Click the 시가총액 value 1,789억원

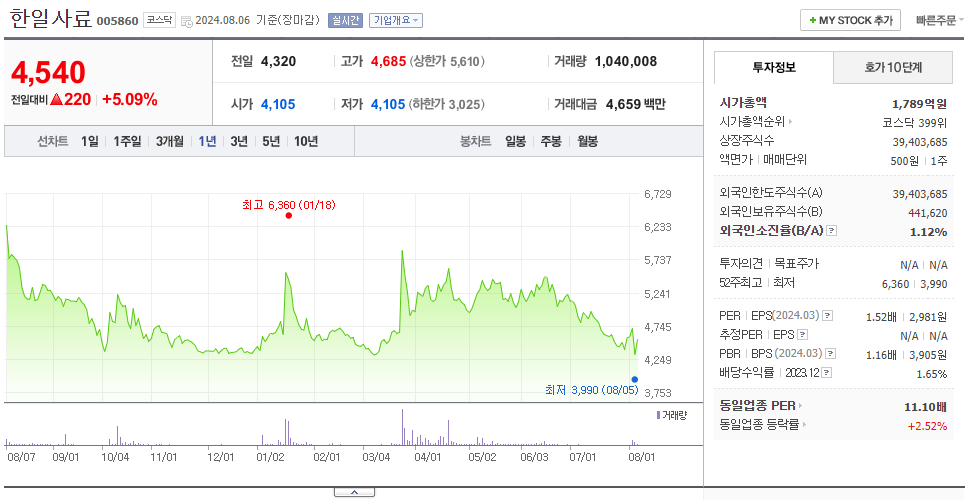[919, 103]
